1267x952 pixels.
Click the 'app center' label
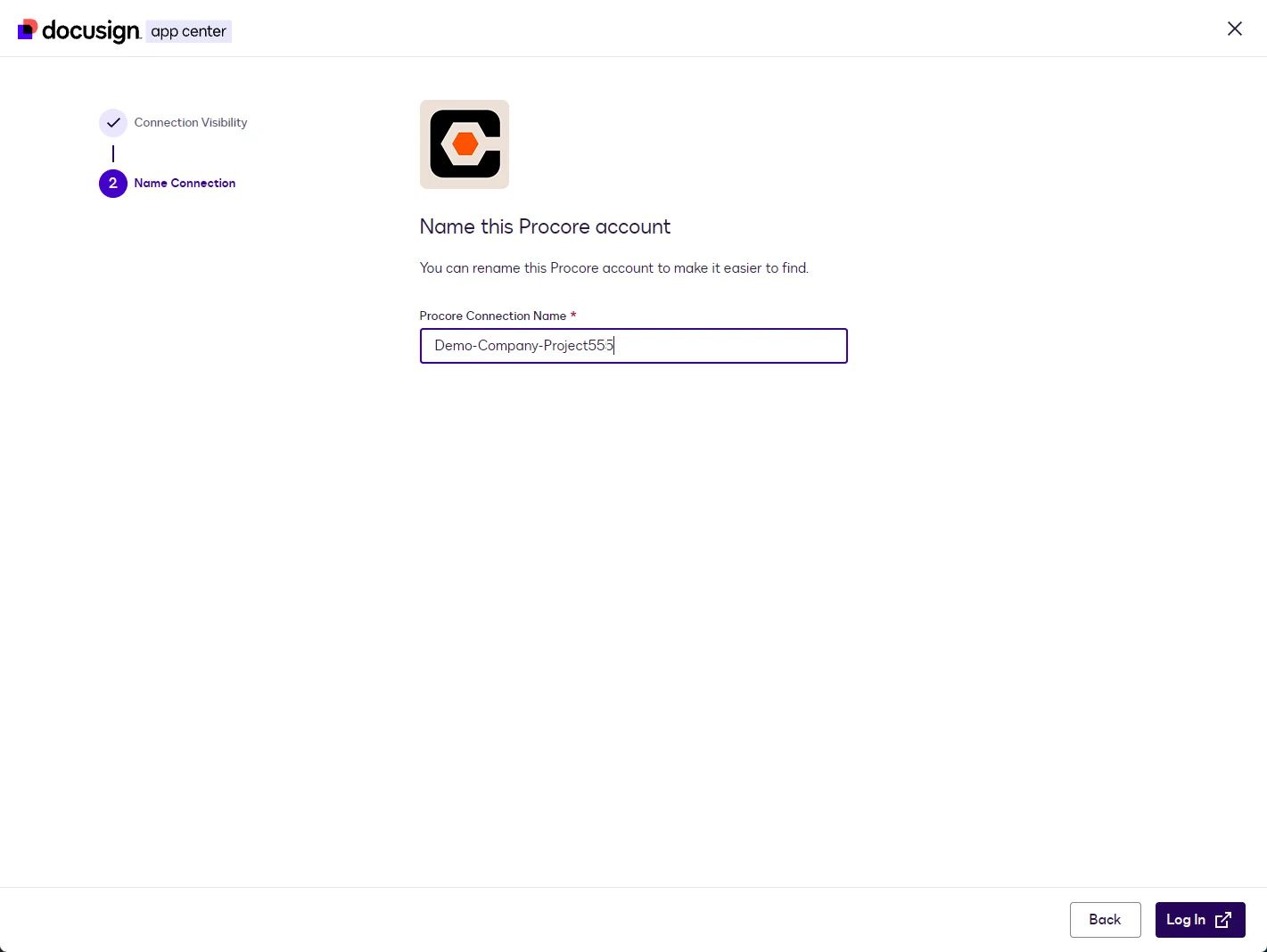(x=188, y=32)
